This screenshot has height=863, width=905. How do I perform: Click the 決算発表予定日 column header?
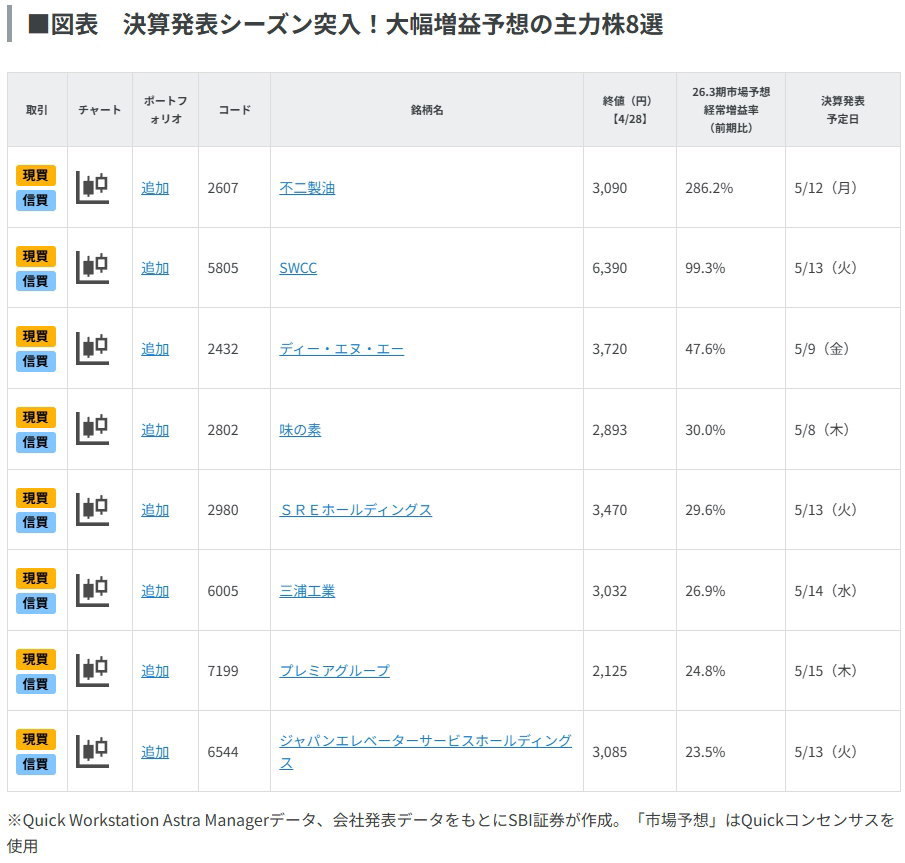click(843, 110)
